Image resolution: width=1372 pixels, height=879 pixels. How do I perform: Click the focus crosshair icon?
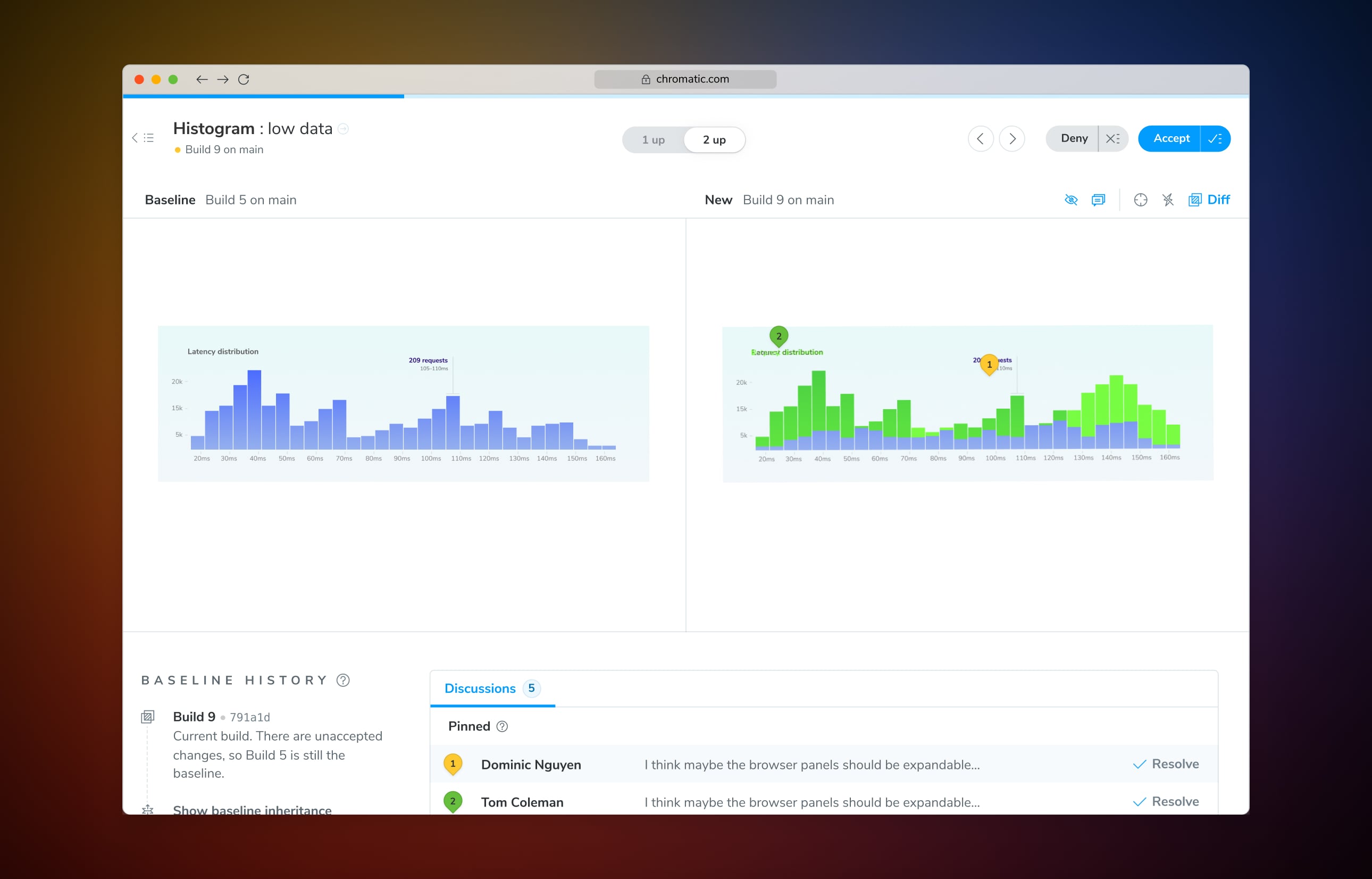point(1140,200)
